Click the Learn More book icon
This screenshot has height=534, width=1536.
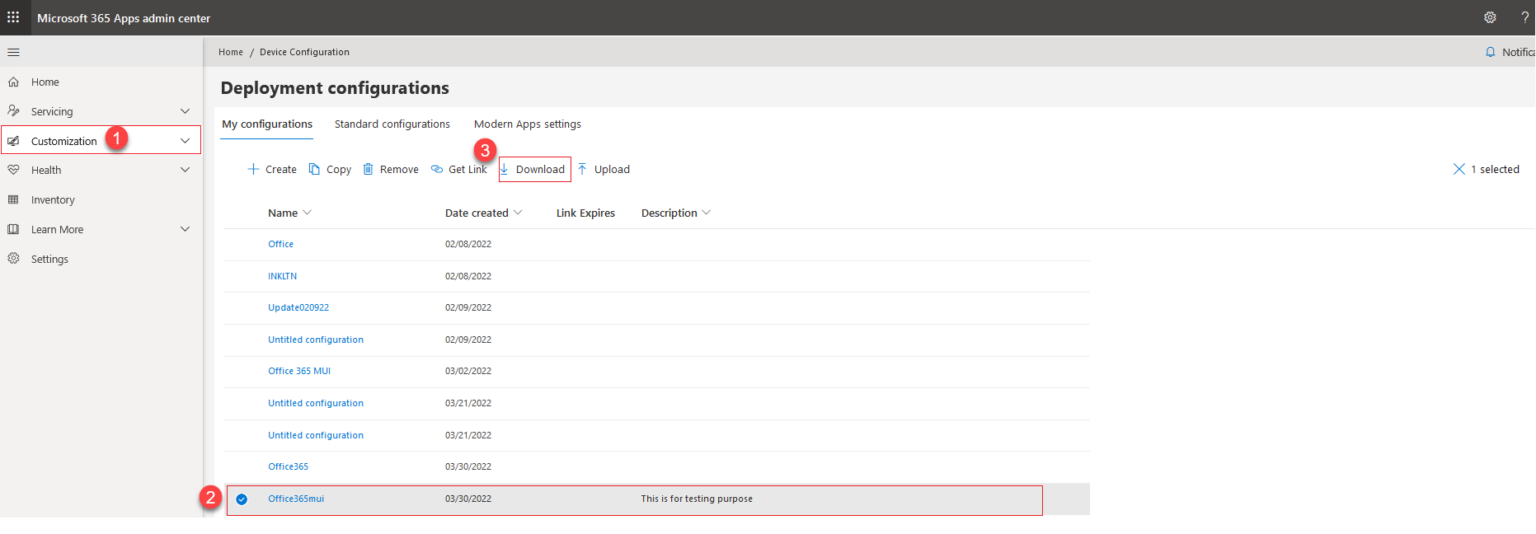(13, 229)
